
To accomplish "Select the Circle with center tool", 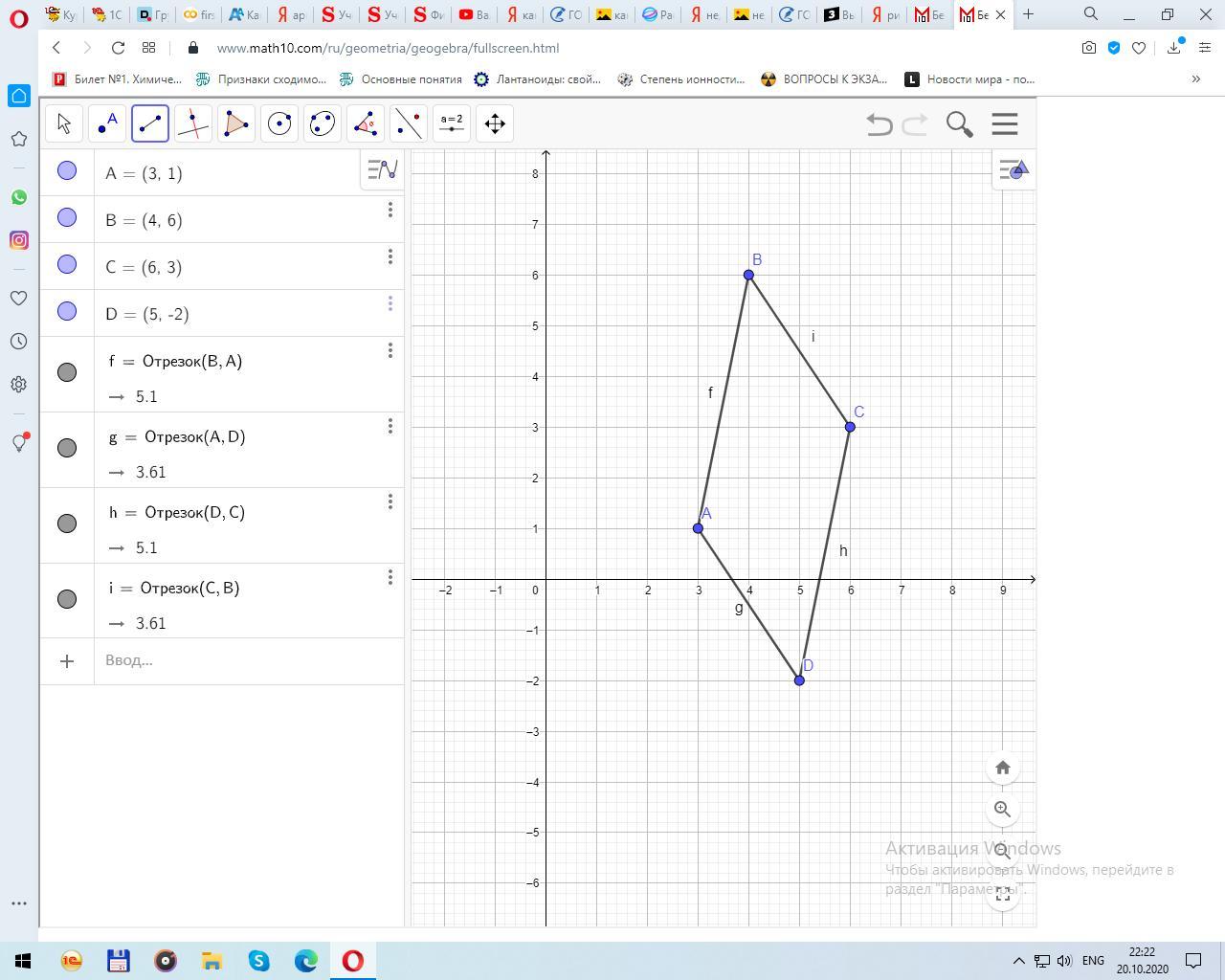I will [x=279, y=123].
